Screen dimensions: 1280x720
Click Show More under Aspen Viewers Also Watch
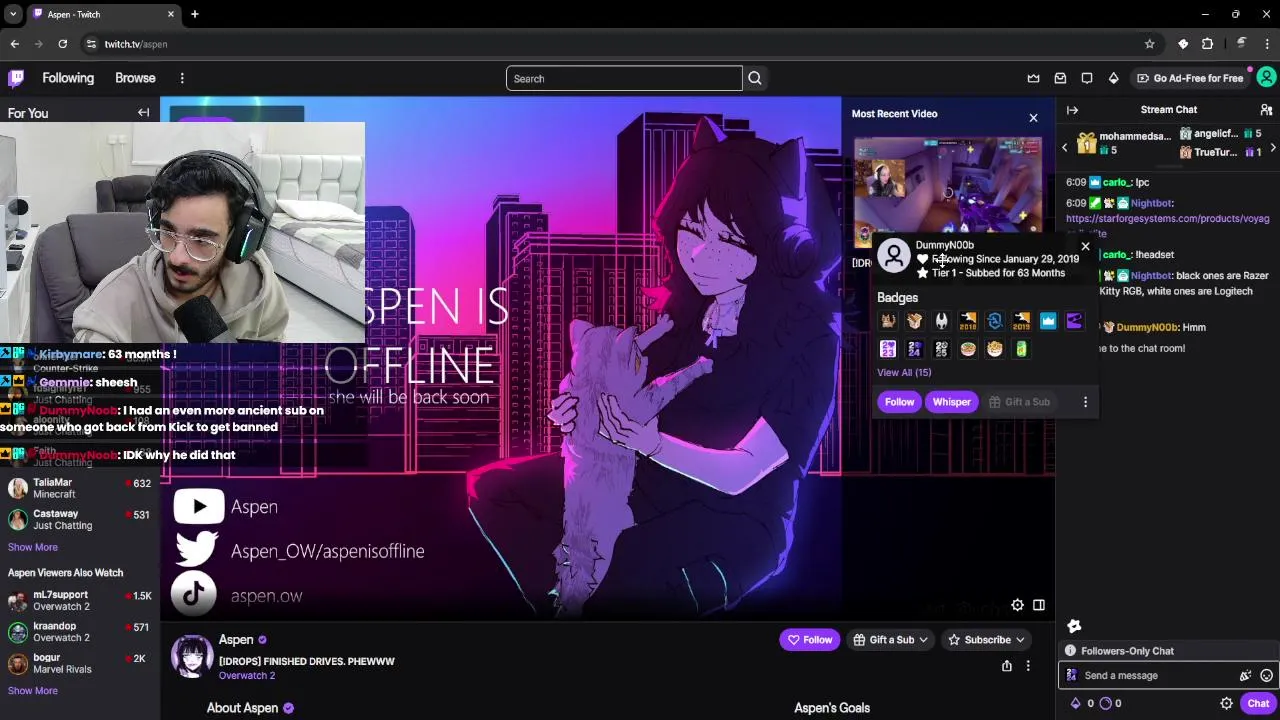click(33, 690)
